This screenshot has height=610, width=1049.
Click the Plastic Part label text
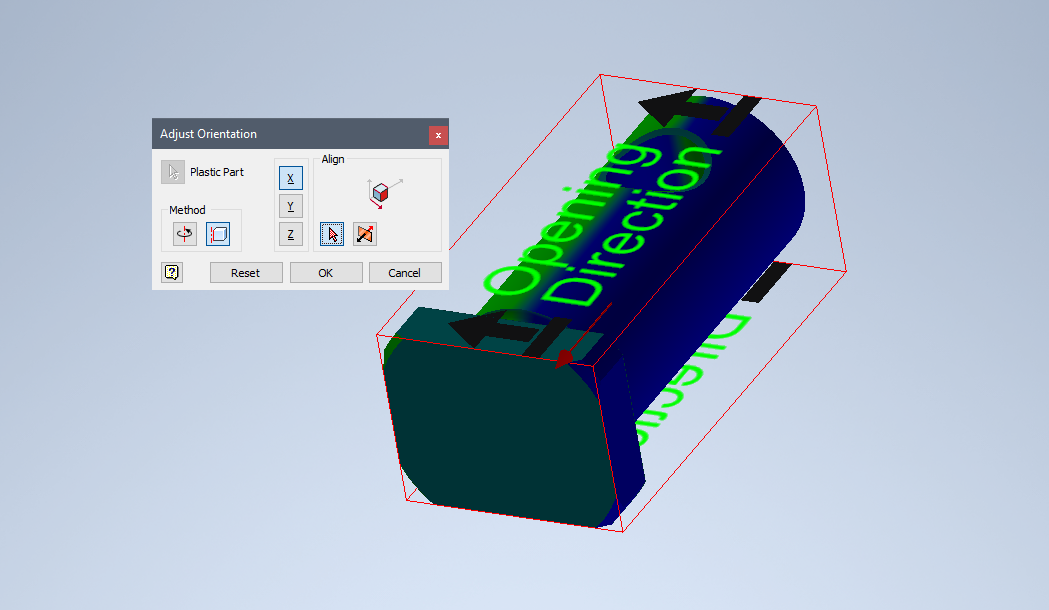pyautogui.click(x=216, y=171)
